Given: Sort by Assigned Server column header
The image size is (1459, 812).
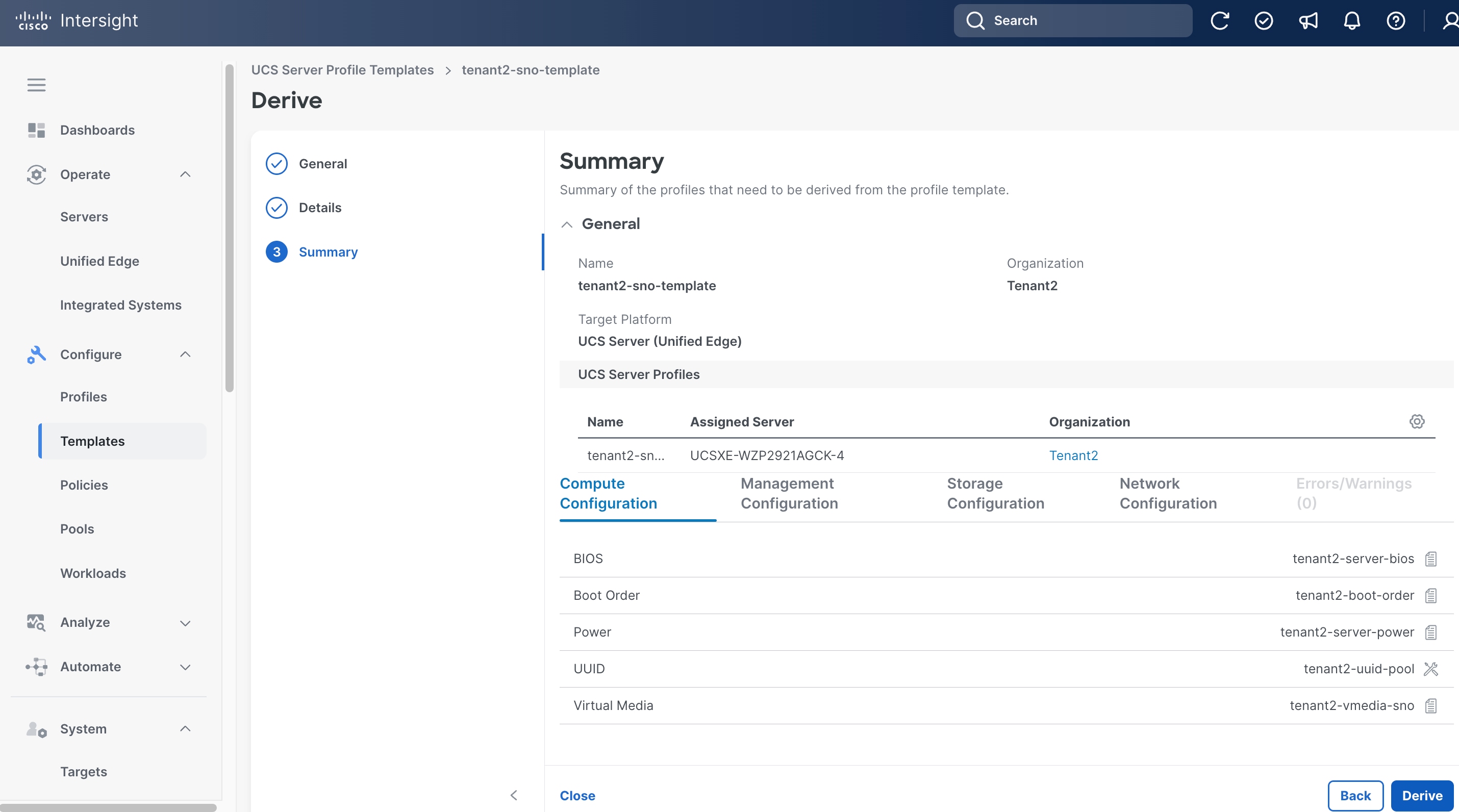Looking at the screenshot, I should [x=742, y=422].
